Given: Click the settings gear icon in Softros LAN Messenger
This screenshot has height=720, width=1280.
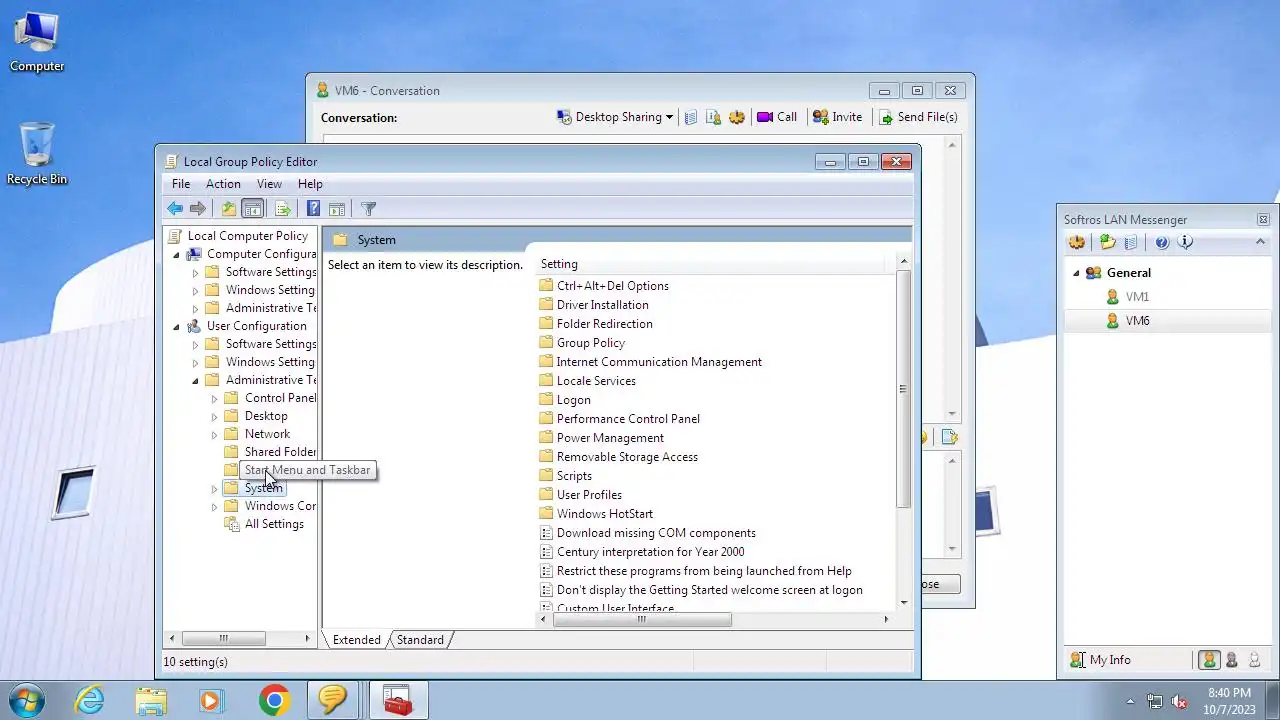Looking at the screenshot, I should 1077,242.
